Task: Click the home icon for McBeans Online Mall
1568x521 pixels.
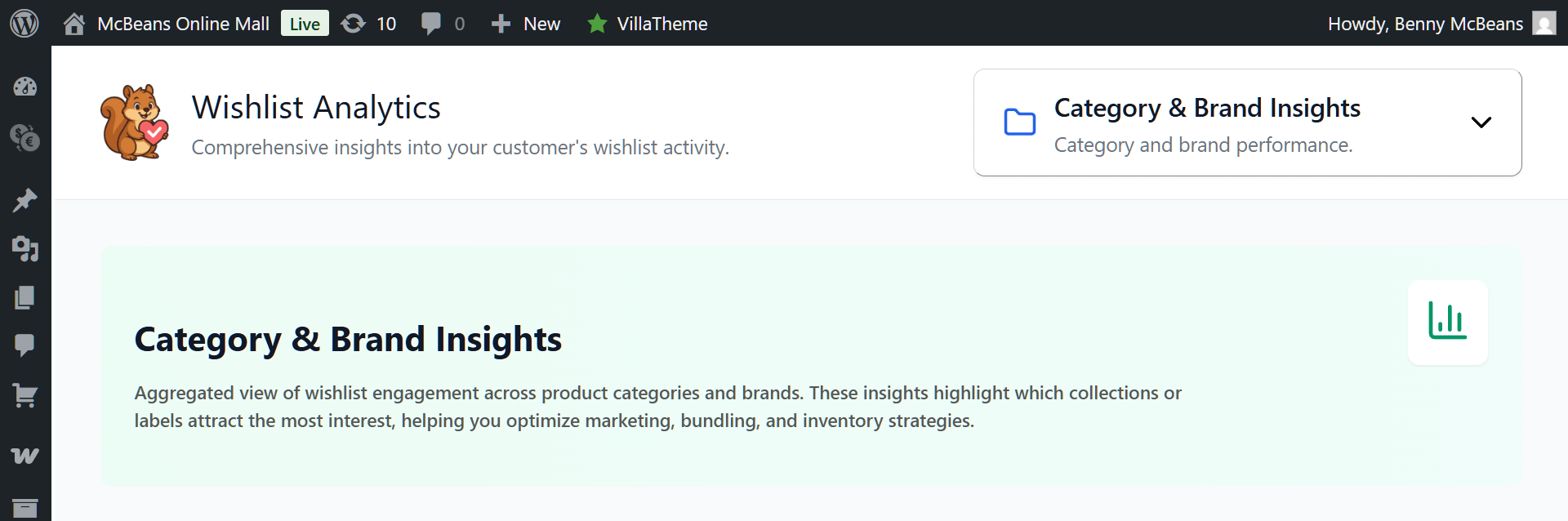Action: (74, 24)
